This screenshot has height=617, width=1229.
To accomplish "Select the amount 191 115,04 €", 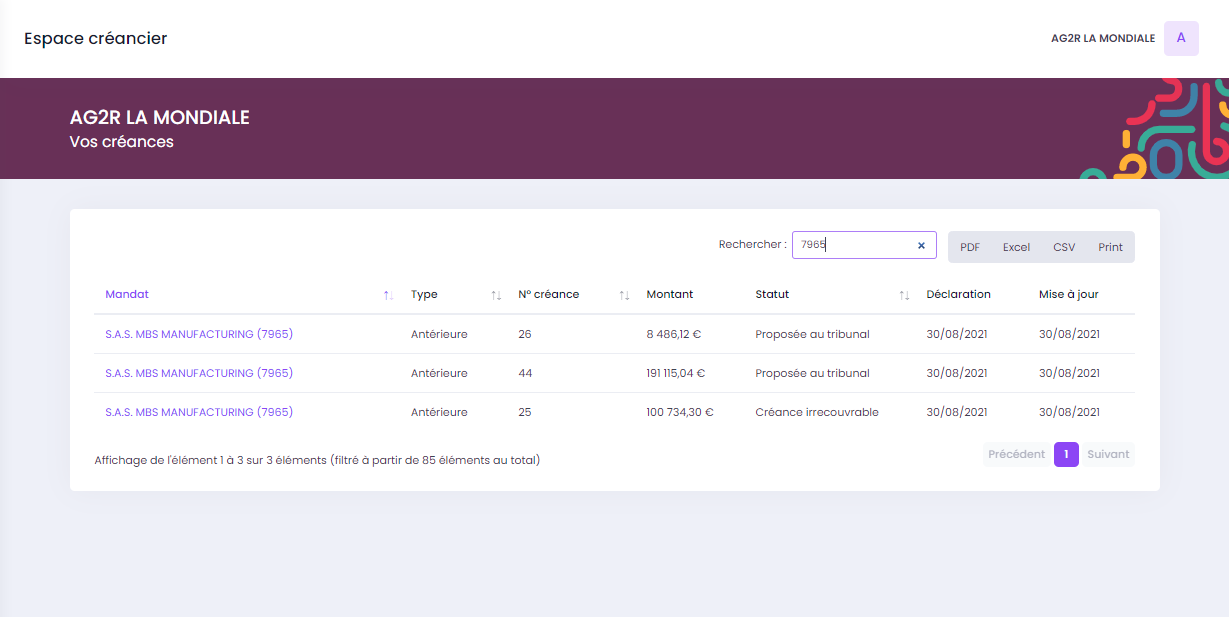I will (676, 373).
